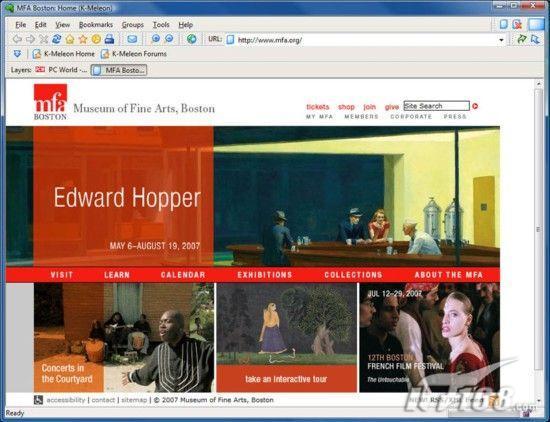This screenshot has width=550, height=422.
Task: Click the URL address field
Action: [367, 40]
